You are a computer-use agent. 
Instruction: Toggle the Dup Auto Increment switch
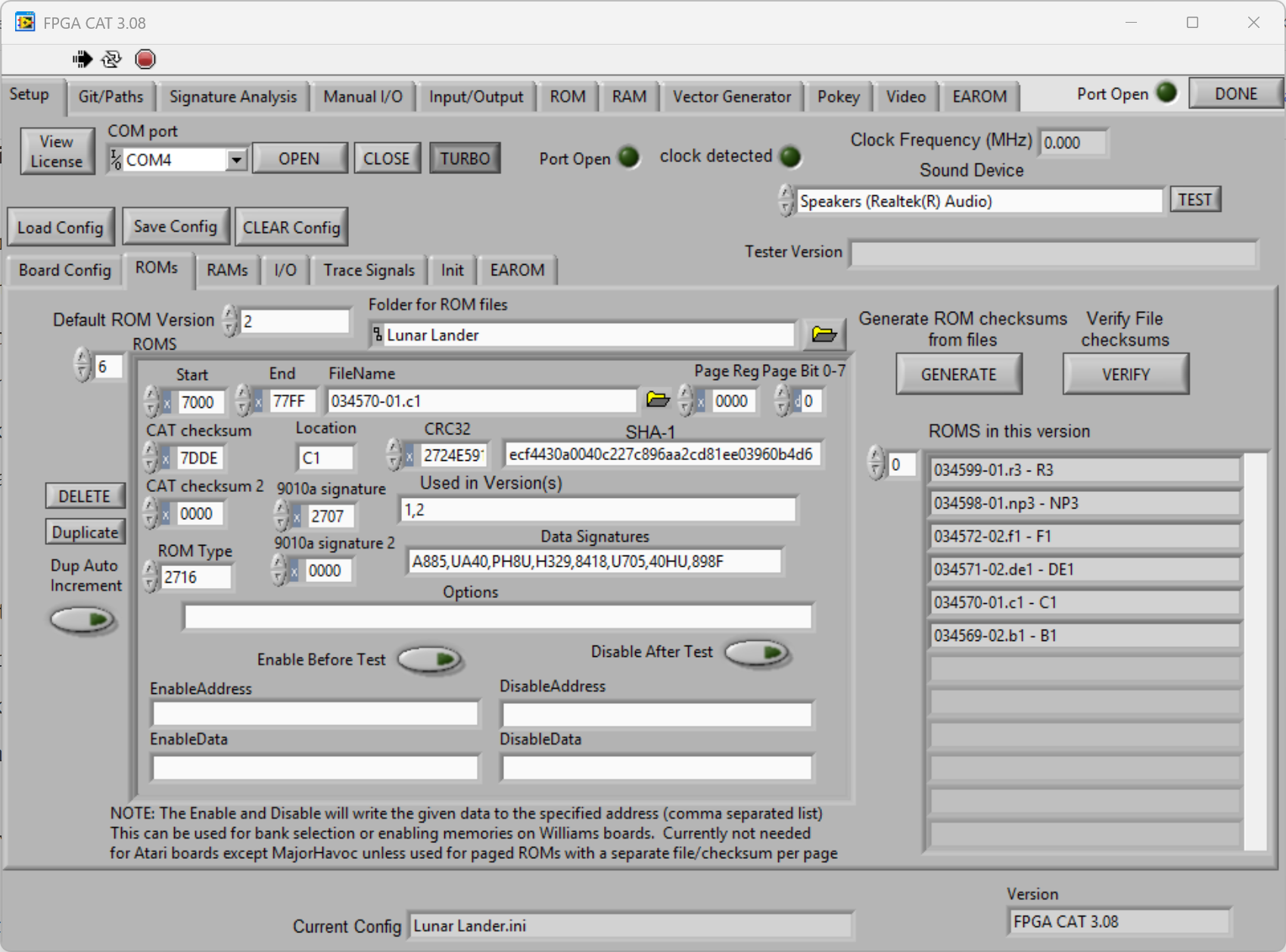[83, 620]
